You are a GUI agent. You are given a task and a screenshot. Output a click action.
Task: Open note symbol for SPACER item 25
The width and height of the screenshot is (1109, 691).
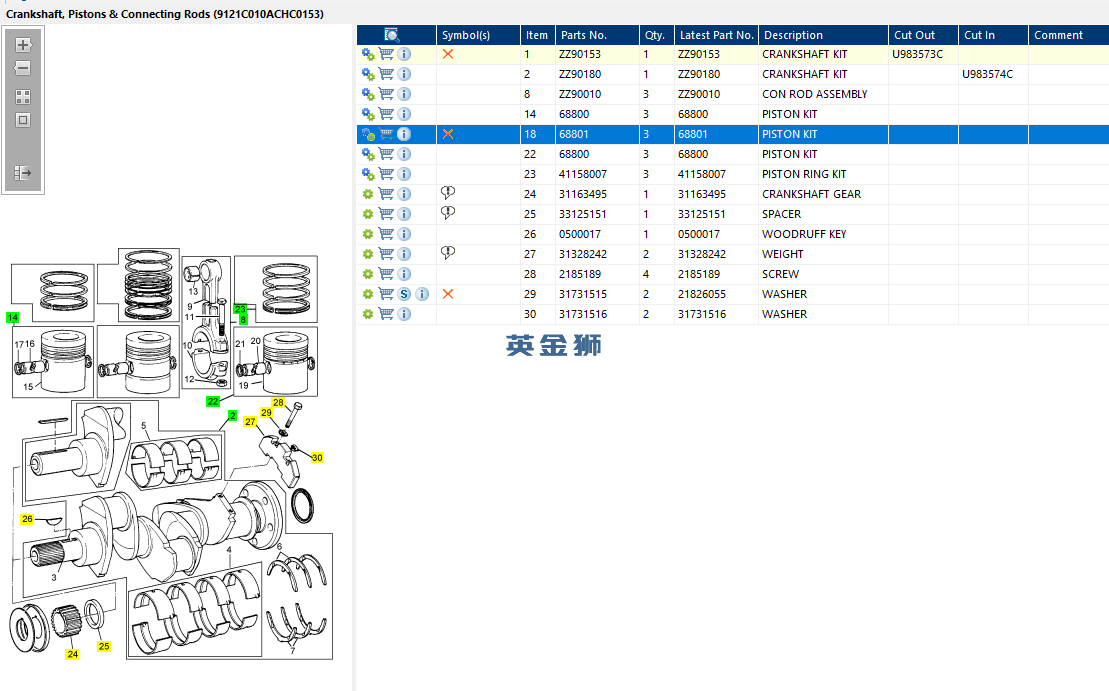(x=448, y=213)
